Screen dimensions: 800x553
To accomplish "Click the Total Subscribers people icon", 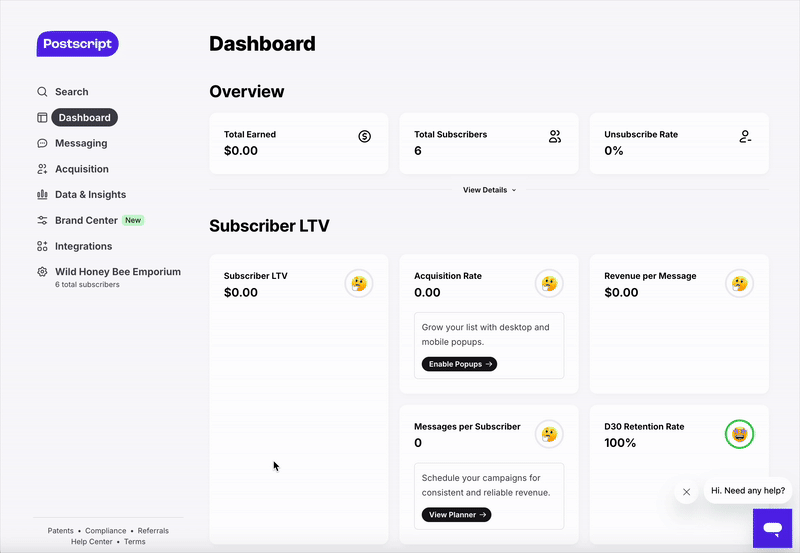I will (x=555, y=136).
